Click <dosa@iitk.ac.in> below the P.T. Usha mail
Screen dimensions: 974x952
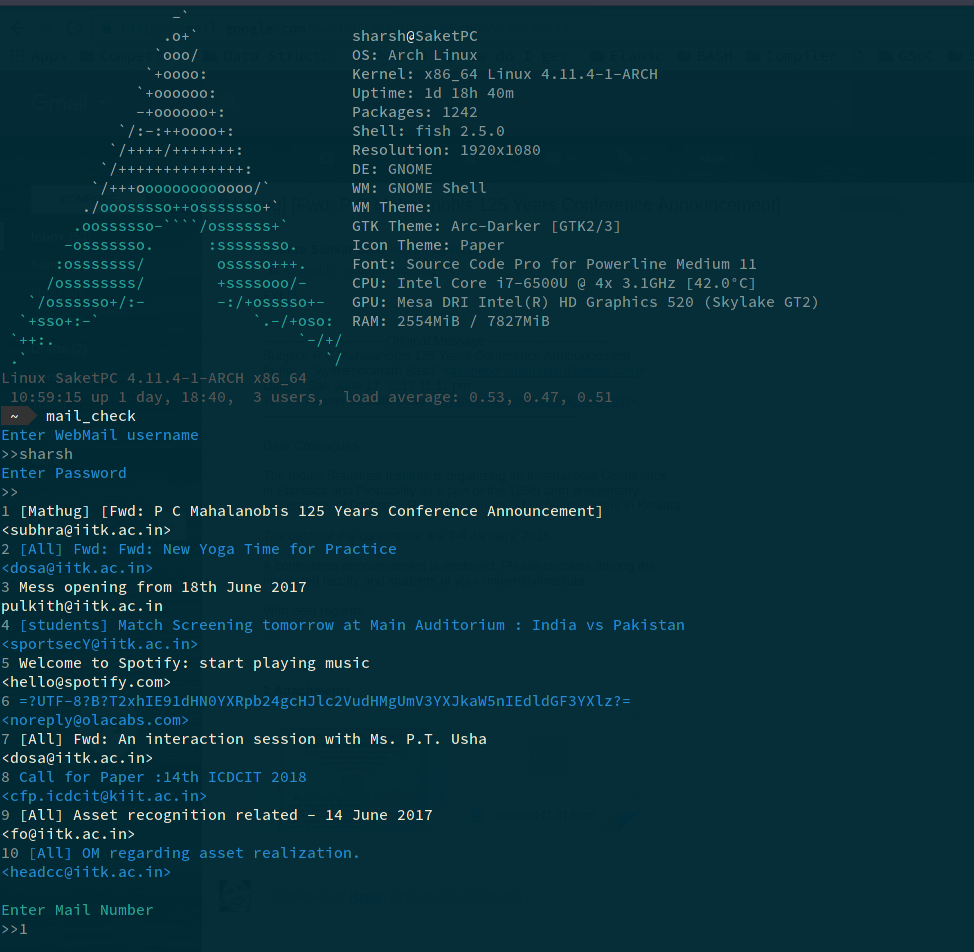click(x=77, y=758)
